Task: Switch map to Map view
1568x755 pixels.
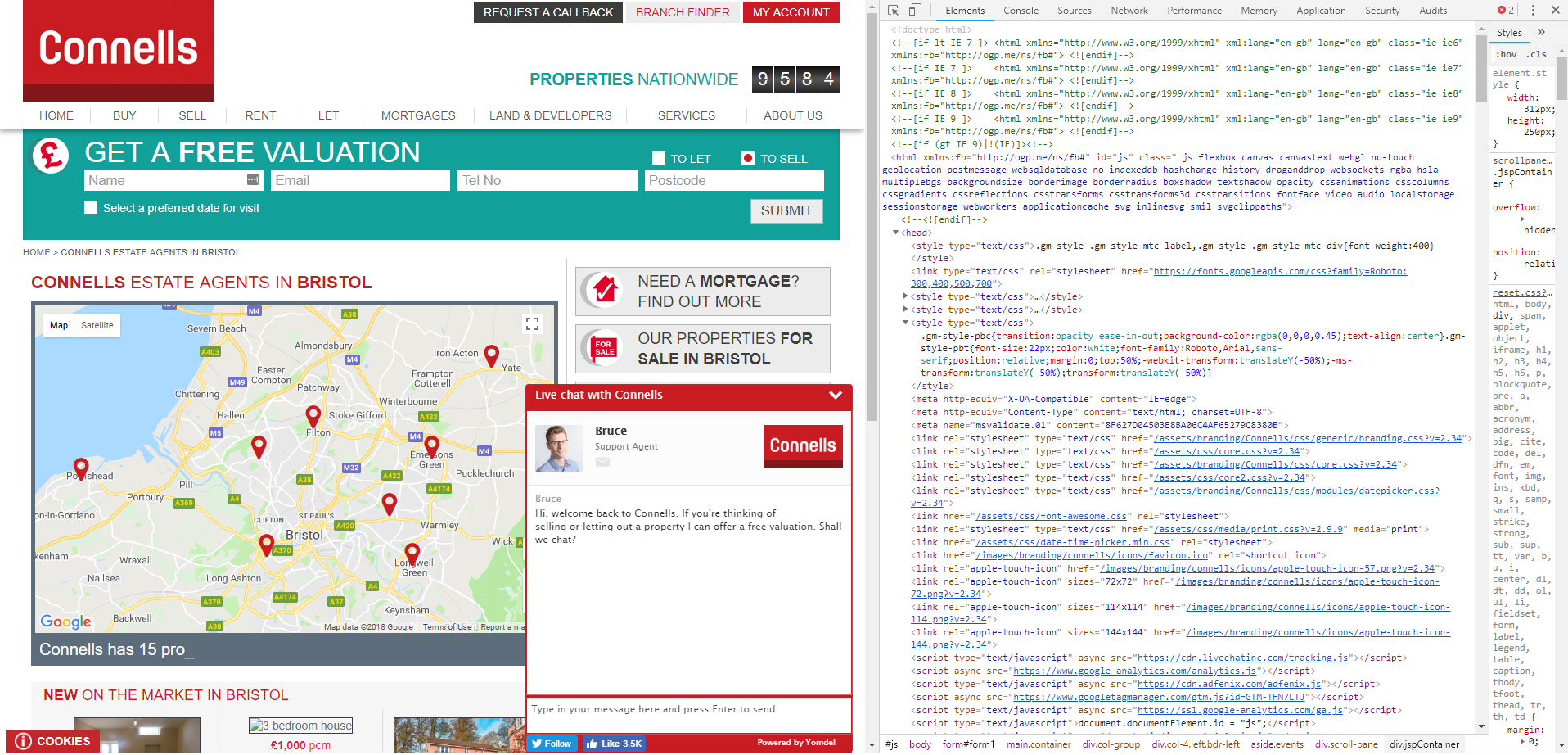Action: coord(59,325)
